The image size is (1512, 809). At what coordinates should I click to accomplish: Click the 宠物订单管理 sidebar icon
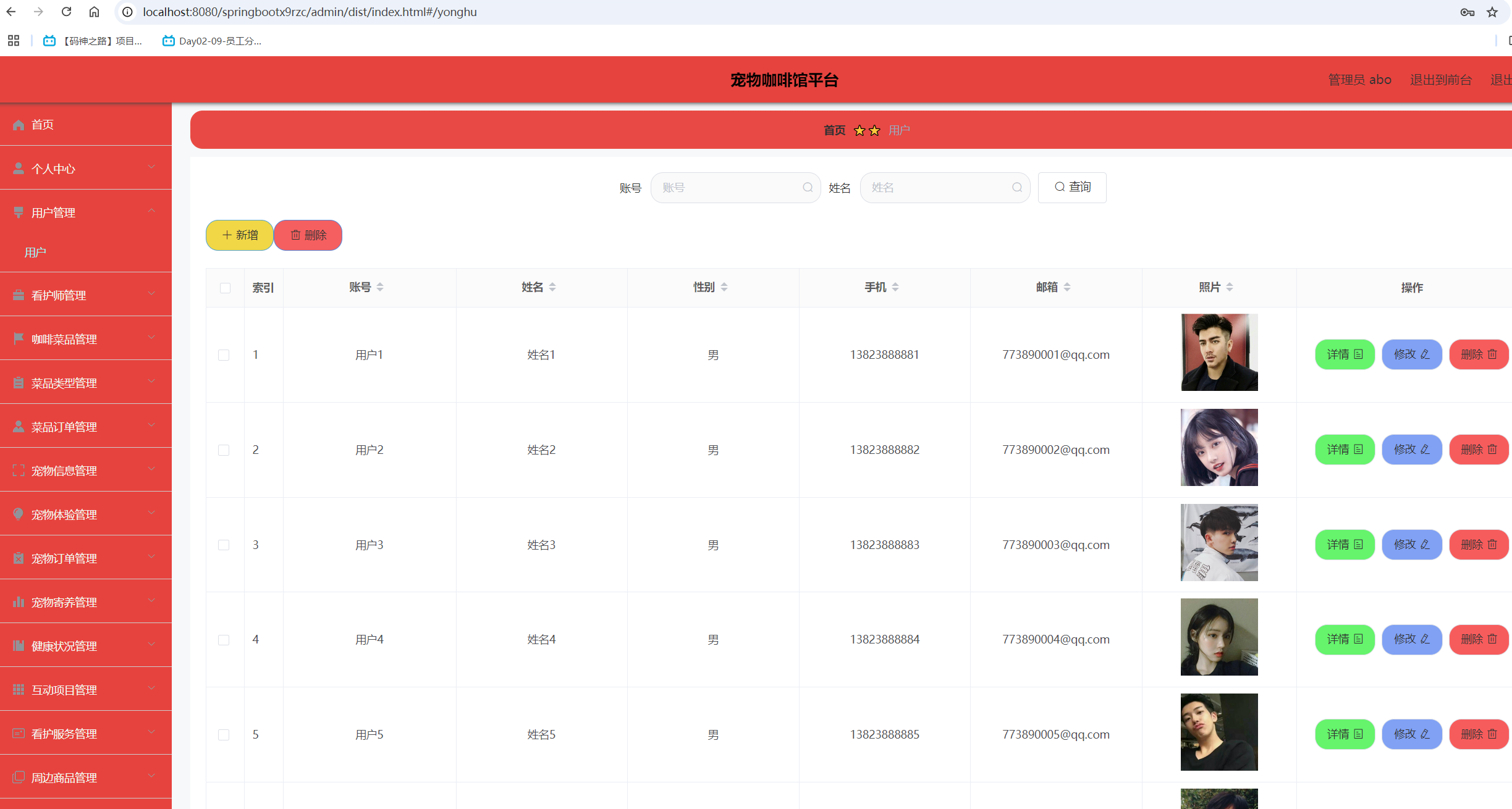(x=19, y=558)
